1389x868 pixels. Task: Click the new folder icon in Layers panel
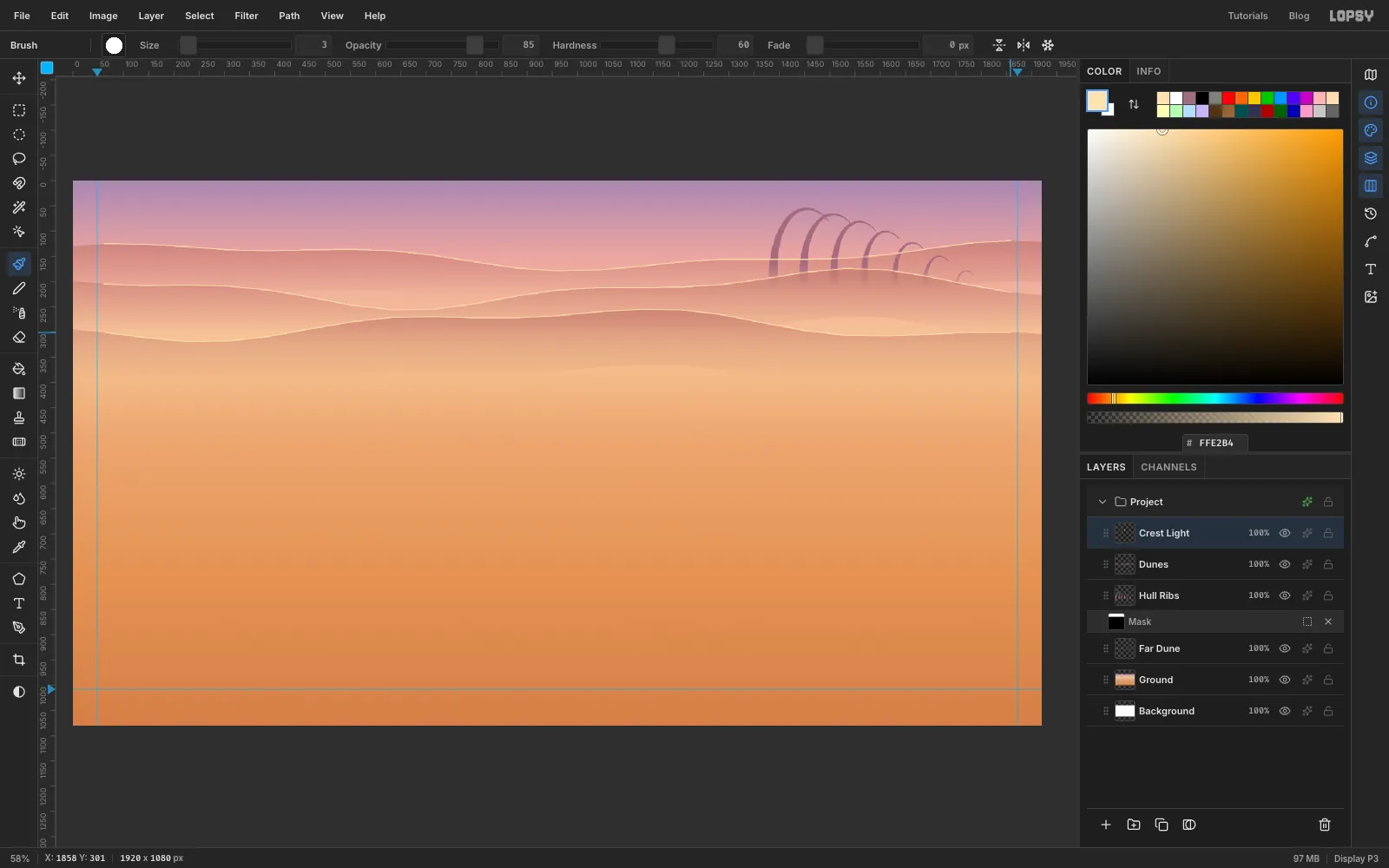coord(1134,825)
